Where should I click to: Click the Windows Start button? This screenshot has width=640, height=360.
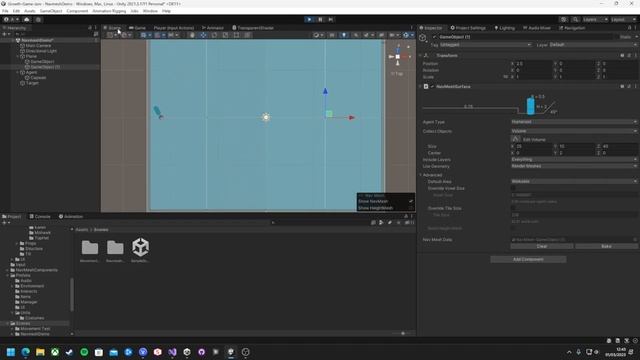[x=11, y=352]
